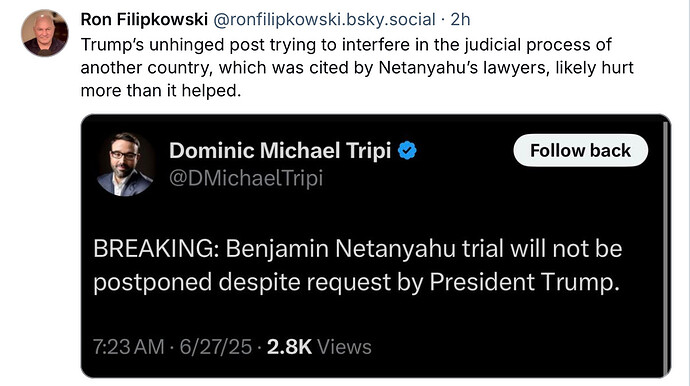The width and height of the screenshot is (690, 386).
Task: Click the gray scrollbar on embedded image edge
Action: tap(667, 246)
